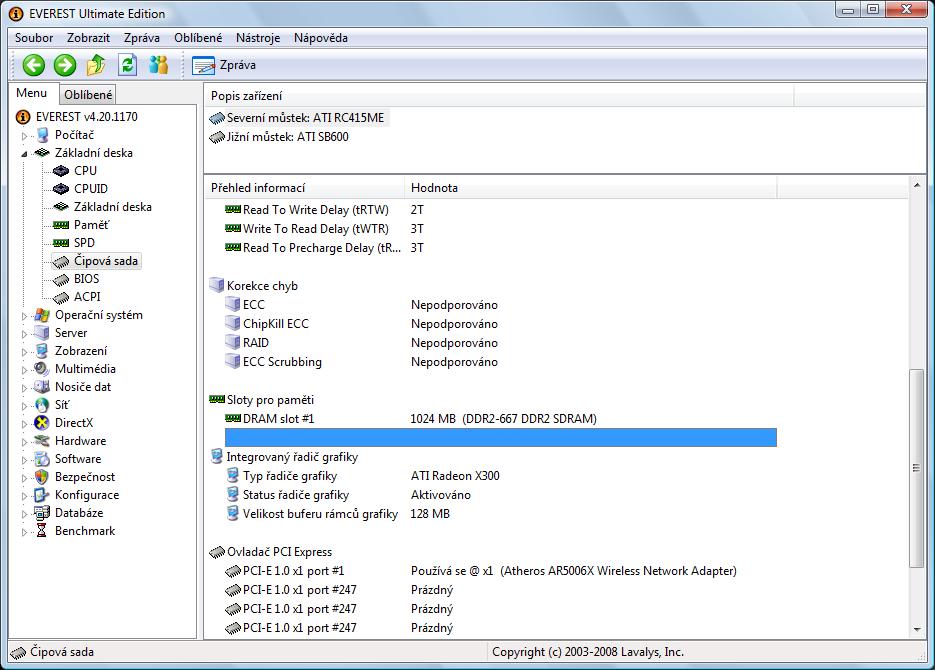This screenshot has width=935, height=670.
Task: Click the Hardware tree icon
Action: pos(42,441)
